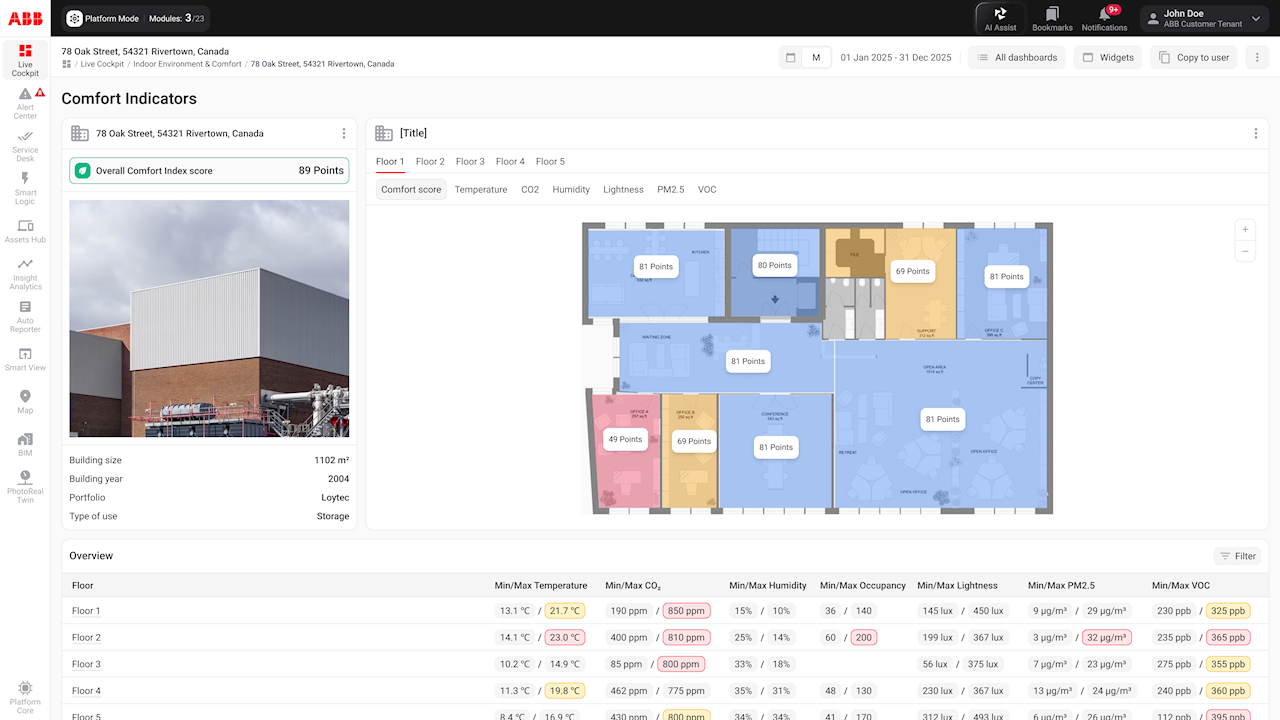Image resolution: width=1280 pixels, height=720 pixels.
Task: Open Map in sidebar
Action: click(25, 402)
